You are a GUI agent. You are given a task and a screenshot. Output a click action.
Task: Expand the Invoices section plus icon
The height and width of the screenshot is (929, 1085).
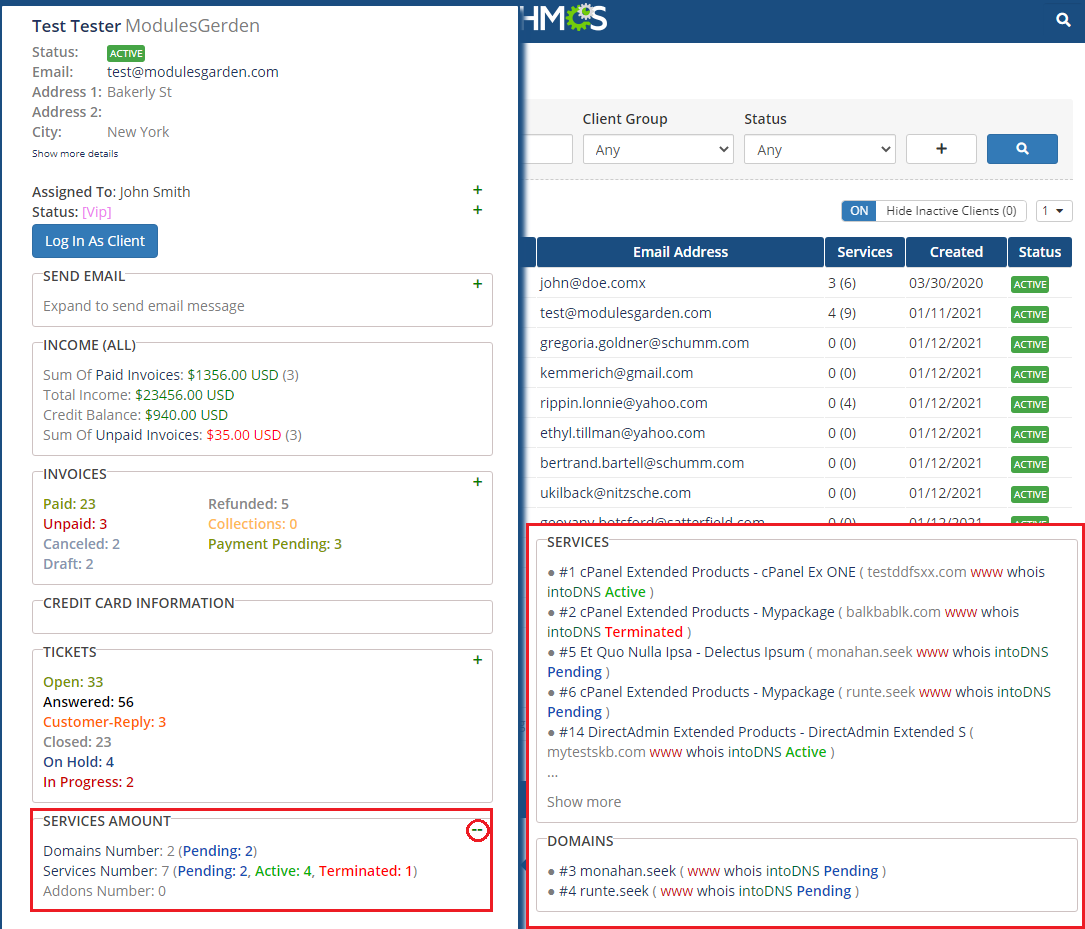(477, 481)
